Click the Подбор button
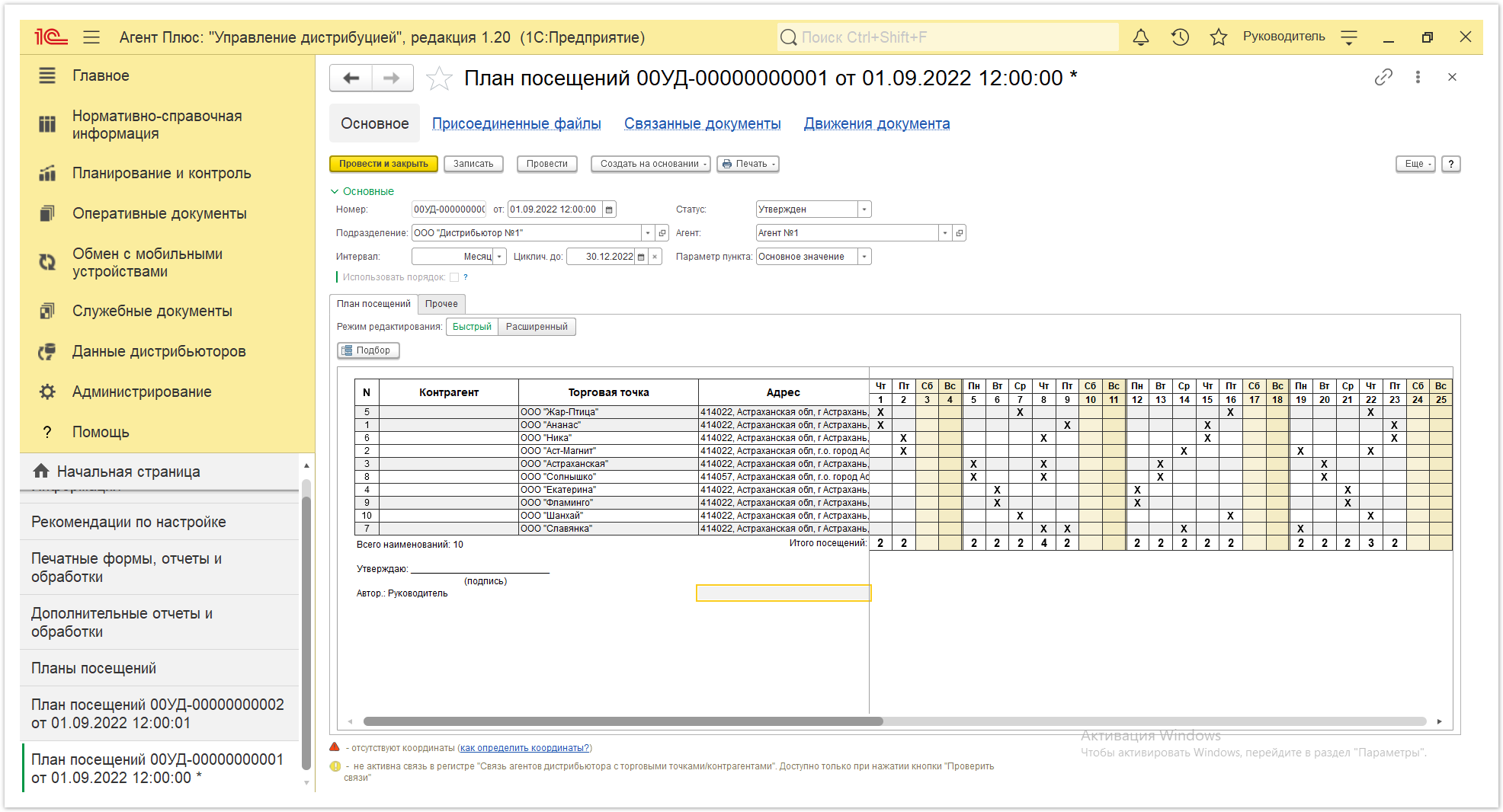Viewport: 1503px width, 812px height. click(x=368, y=350)
